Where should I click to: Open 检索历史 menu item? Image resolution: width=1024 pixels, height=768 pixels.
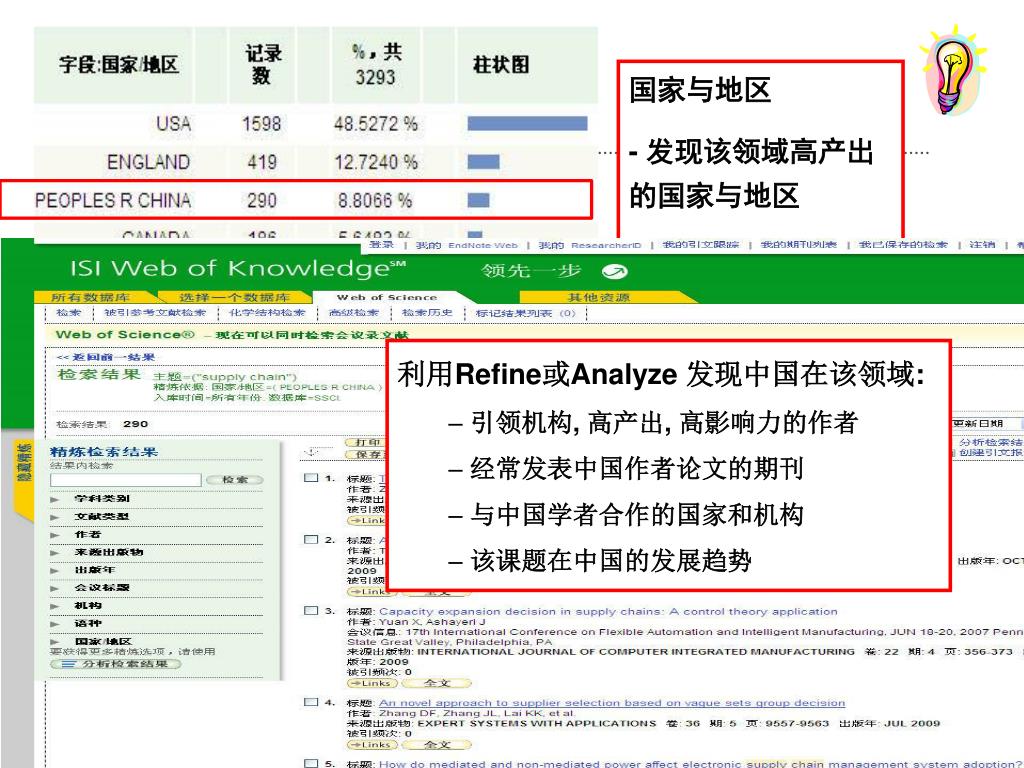click(427, 313)
